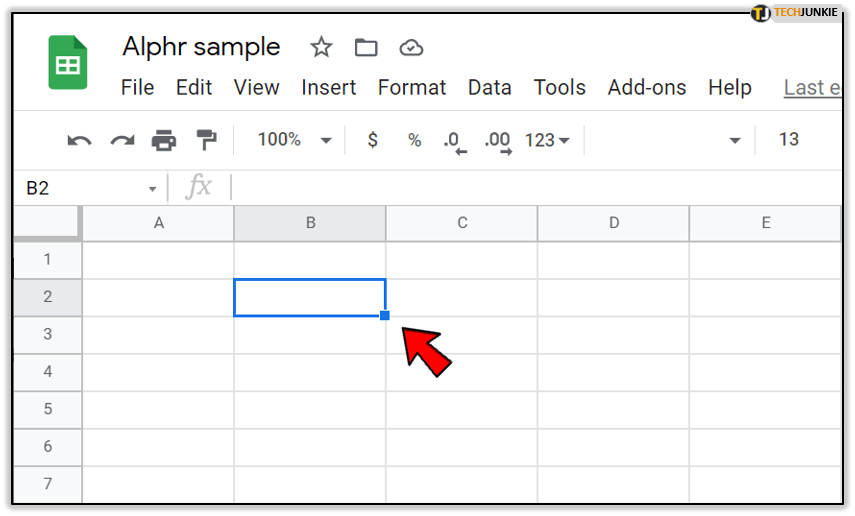Click the Alphr sample document title

pos(201,47)
